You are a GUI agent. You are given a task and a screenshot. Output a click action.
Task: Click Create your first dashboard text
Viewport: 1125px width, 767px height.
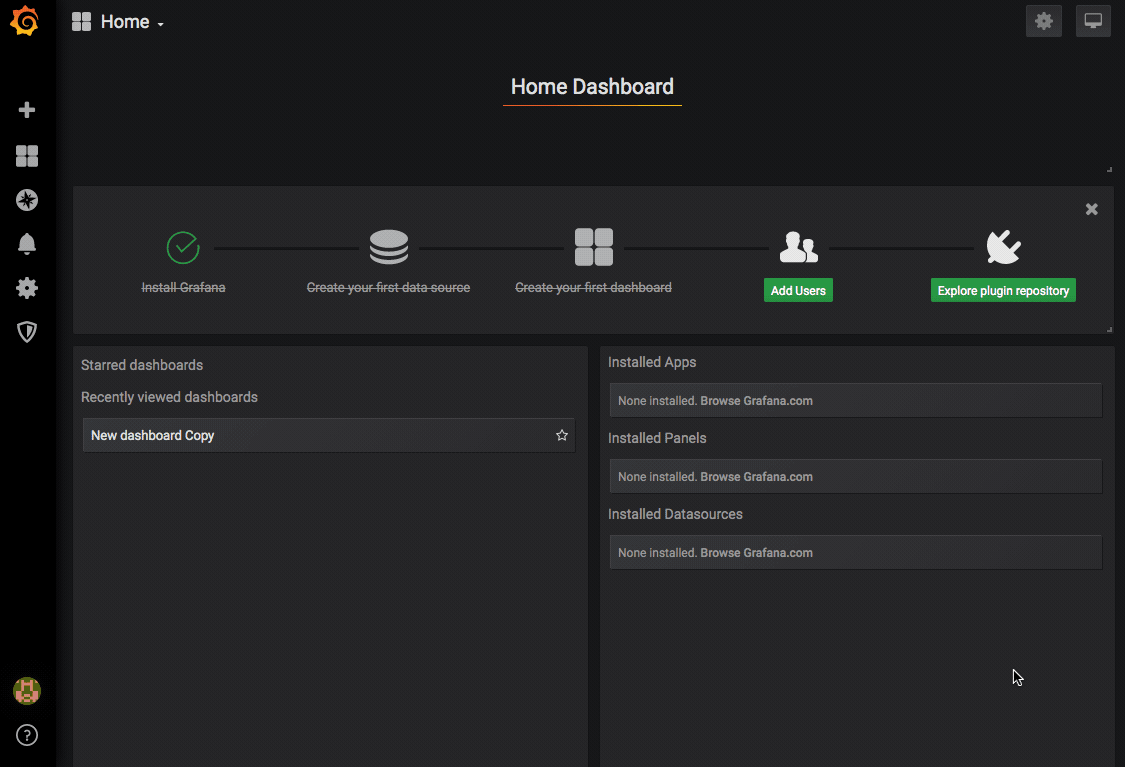pyautogui.click(x=593, y=288)
